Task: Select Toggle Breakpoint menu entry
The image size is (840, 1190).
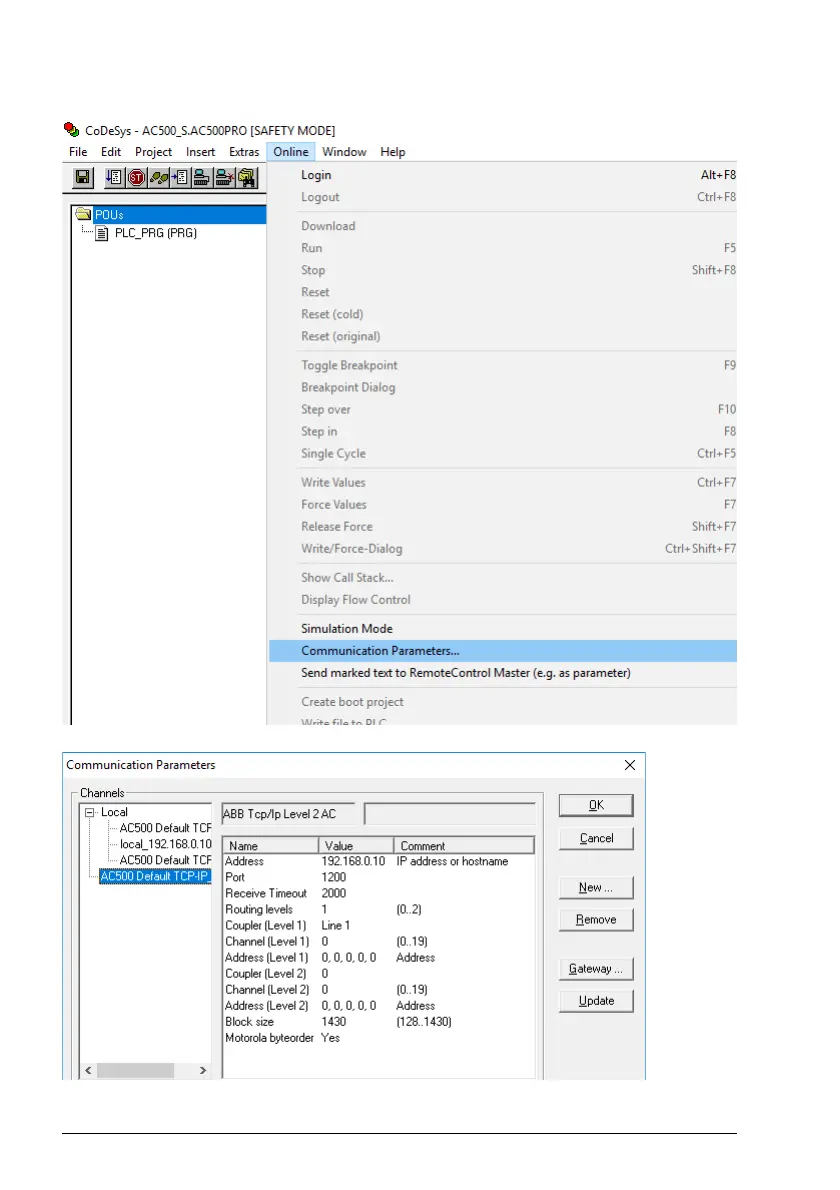Action: click(x=503, y=365)
